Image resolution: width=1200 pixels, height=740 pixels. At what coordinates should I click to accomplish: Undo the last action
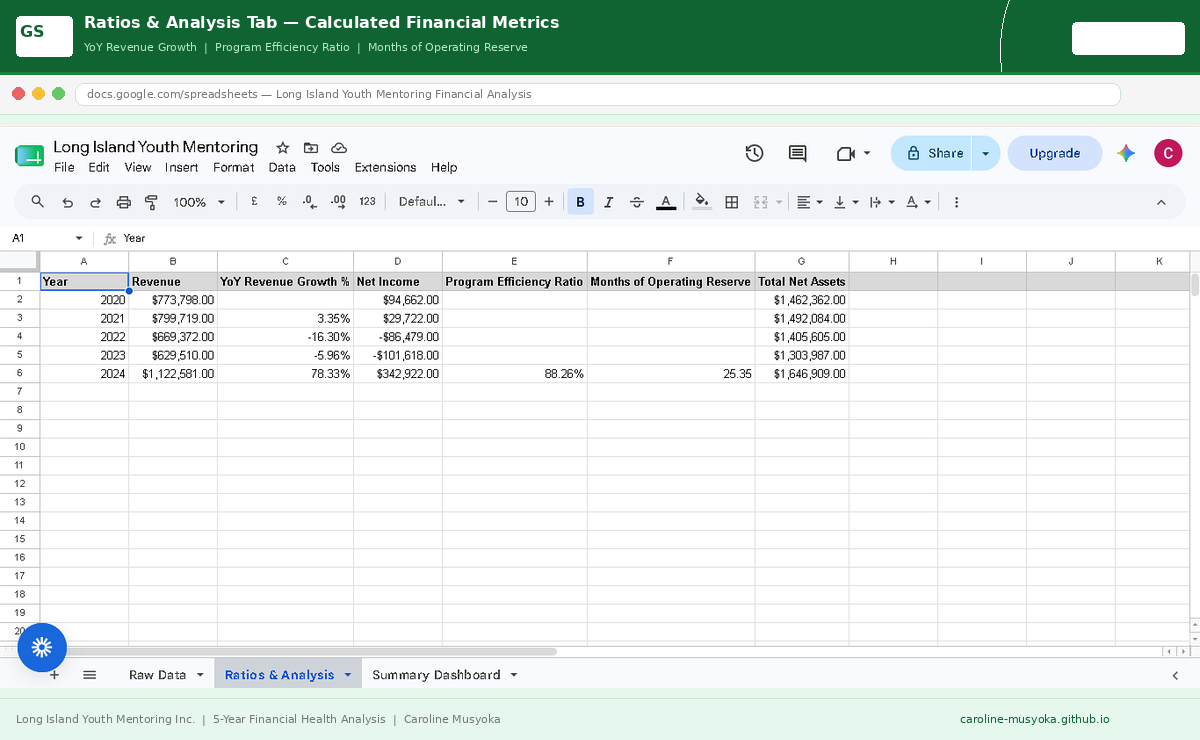click(x=67, y=202)
